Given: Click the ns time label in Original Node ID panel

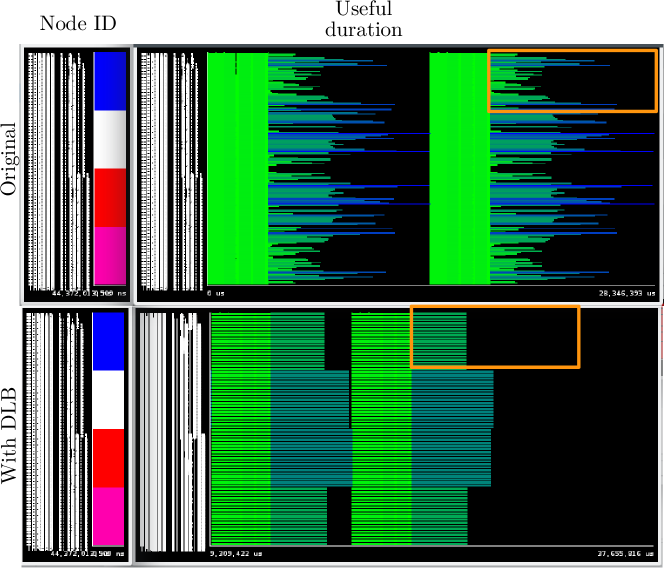Looking at the screenshot, I should (89, 293).
